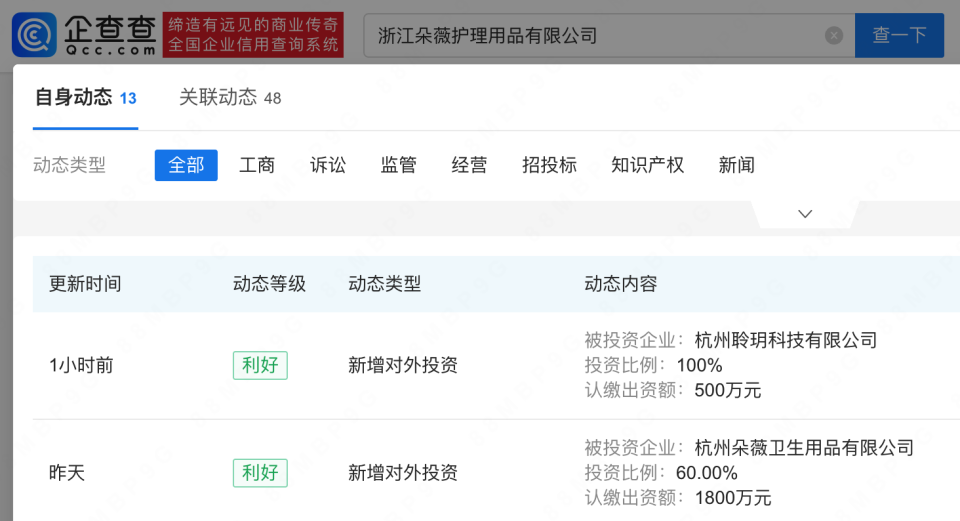Clear the search box with the x icon
The image size is (960, 521).
tap(833, 36)
